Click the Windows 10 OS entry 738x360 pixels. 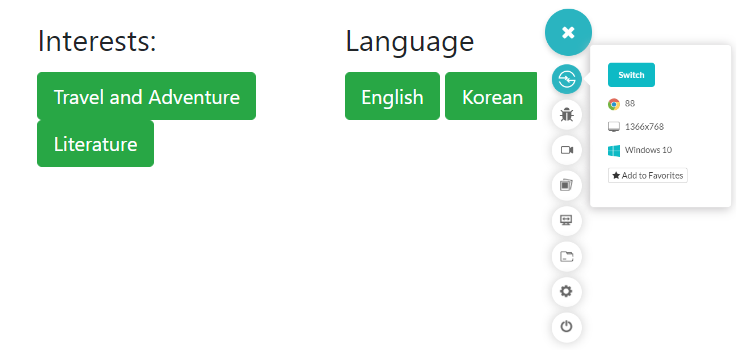pyautogui.click(x=640, y=151)
